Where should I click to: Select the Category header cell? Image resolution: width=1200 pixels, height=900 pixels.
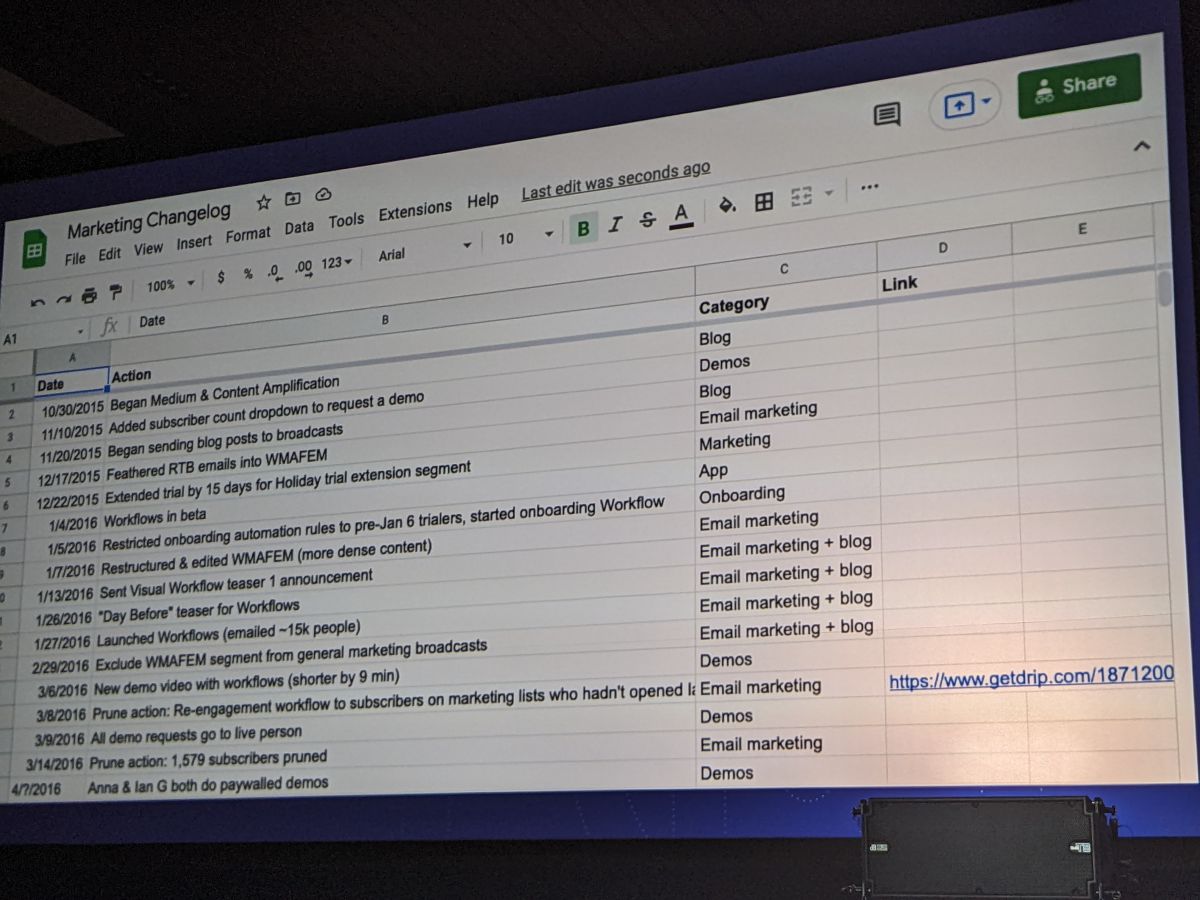coord(786,303)
